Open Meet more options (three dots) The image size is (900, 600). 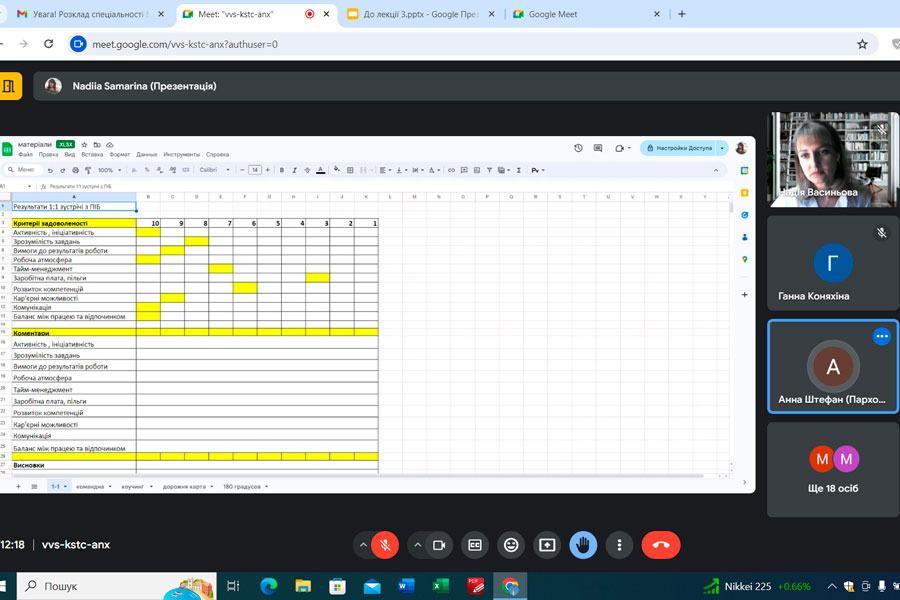tap(619, 545)
